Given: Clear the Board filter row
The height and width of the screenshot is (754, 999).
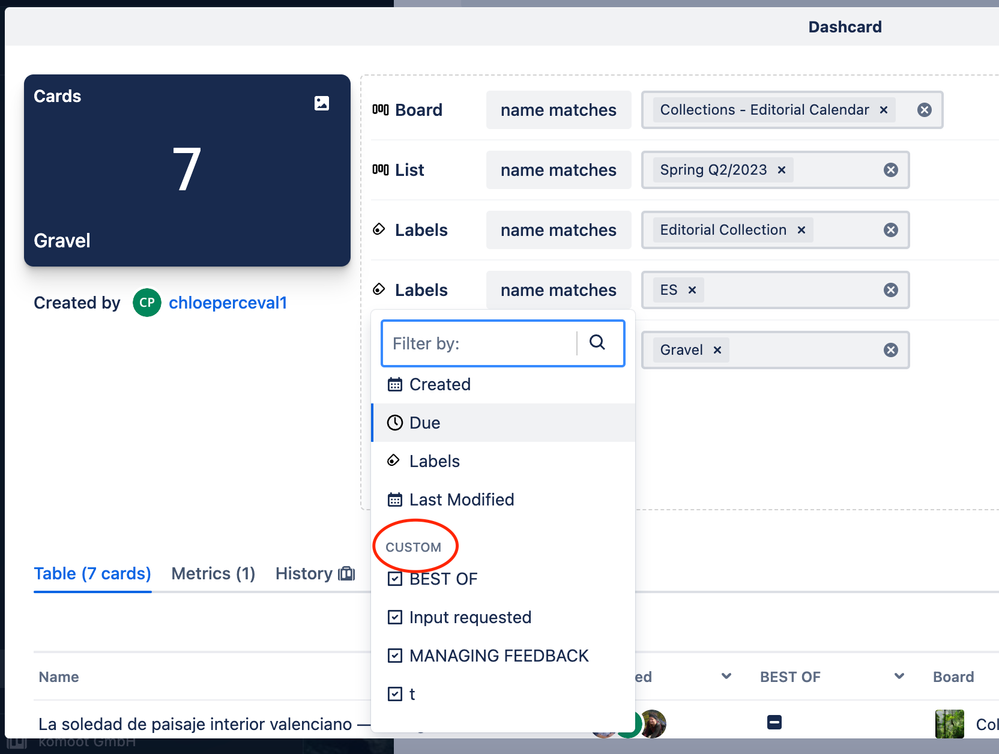Looking at the screenshot, I should (924, 110).
